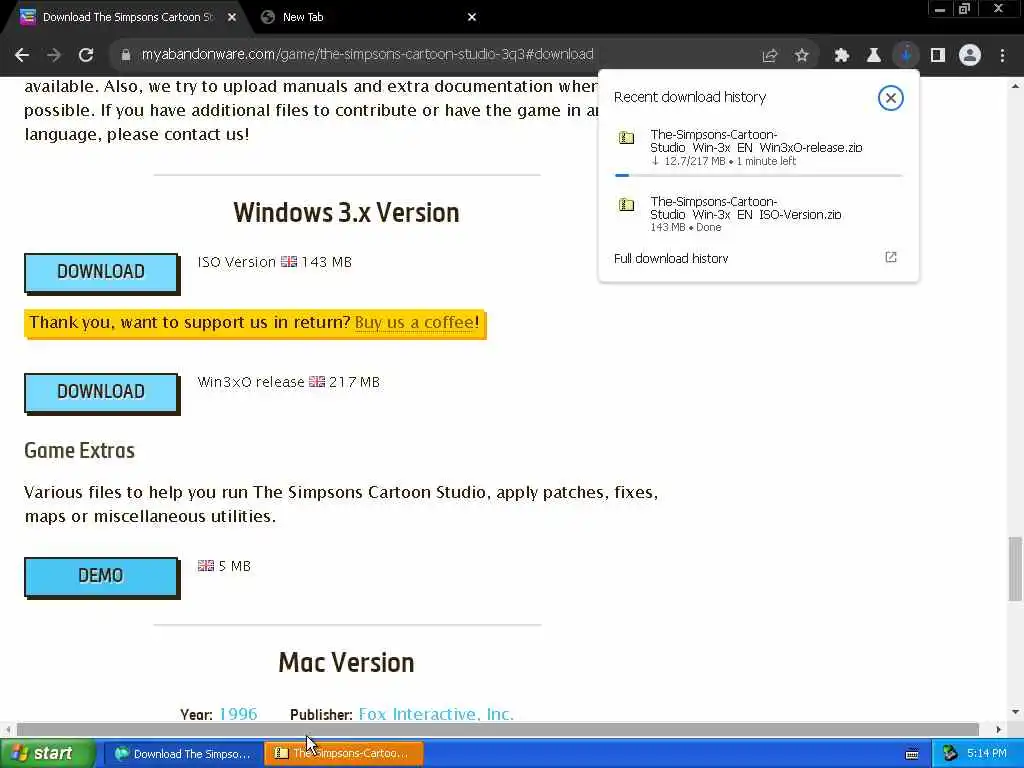
Task: Click the address bar URL
Action: [367, 54]
